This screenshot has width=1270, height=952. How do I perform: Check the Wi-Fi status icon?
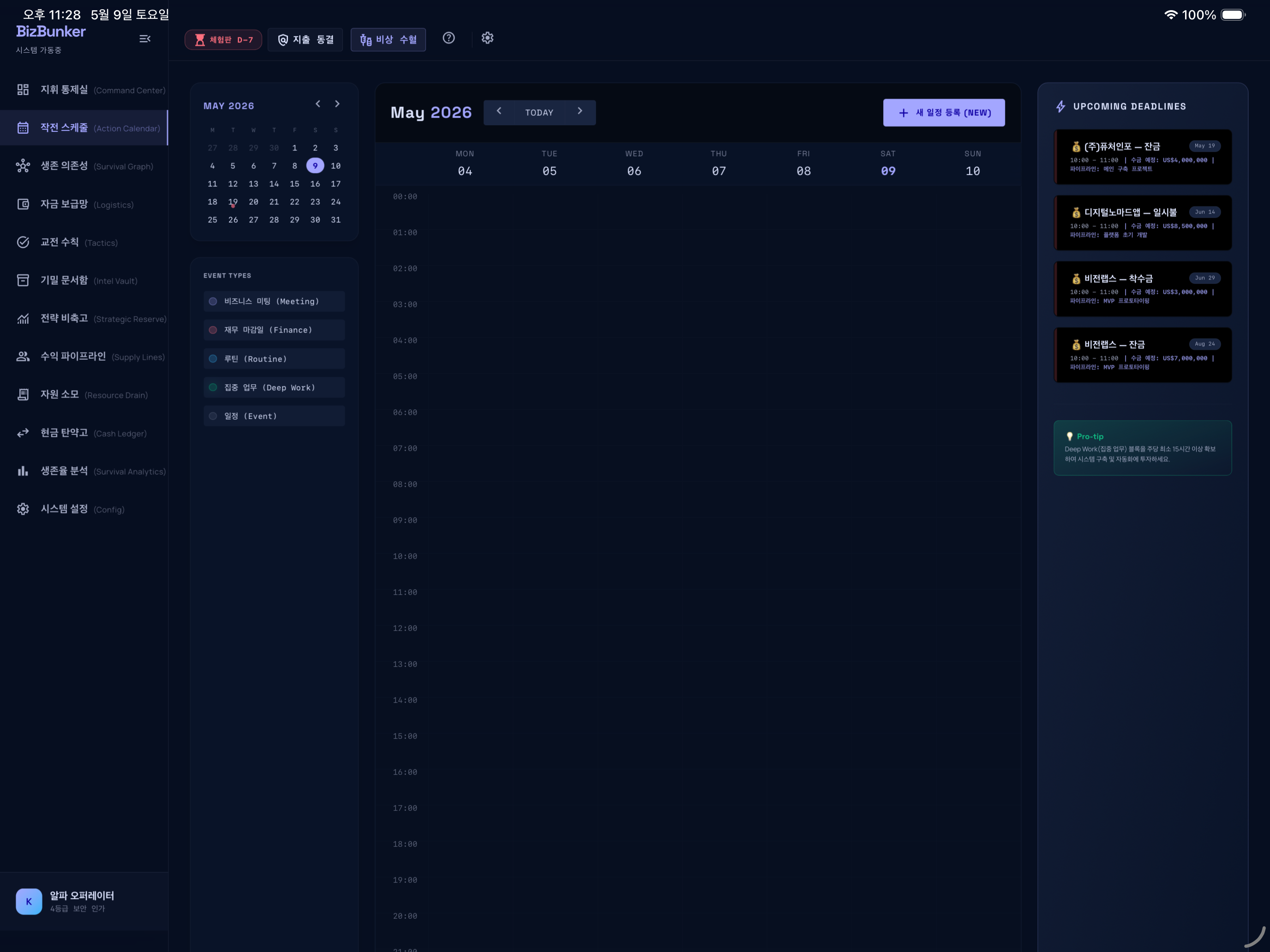click(1171, 14)
